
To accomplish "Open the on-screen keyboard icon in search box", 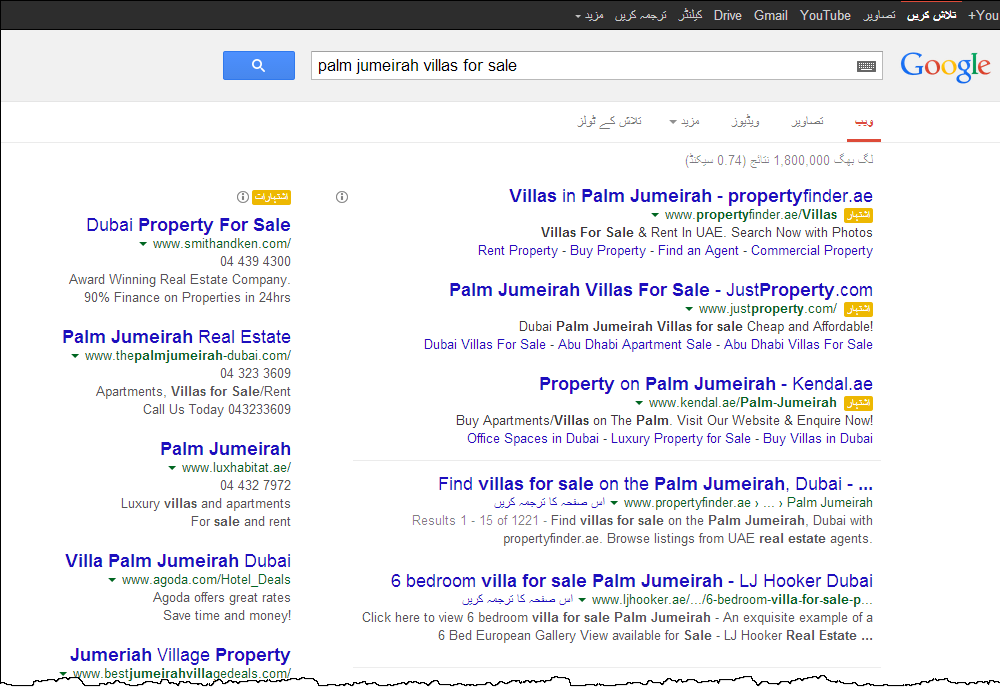I will click(865, 66).
